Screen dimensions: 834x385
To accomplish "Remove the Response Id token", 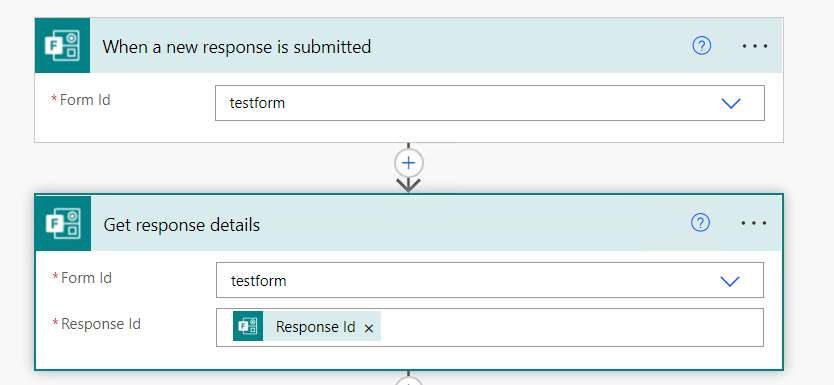I will tap(369, 329).
